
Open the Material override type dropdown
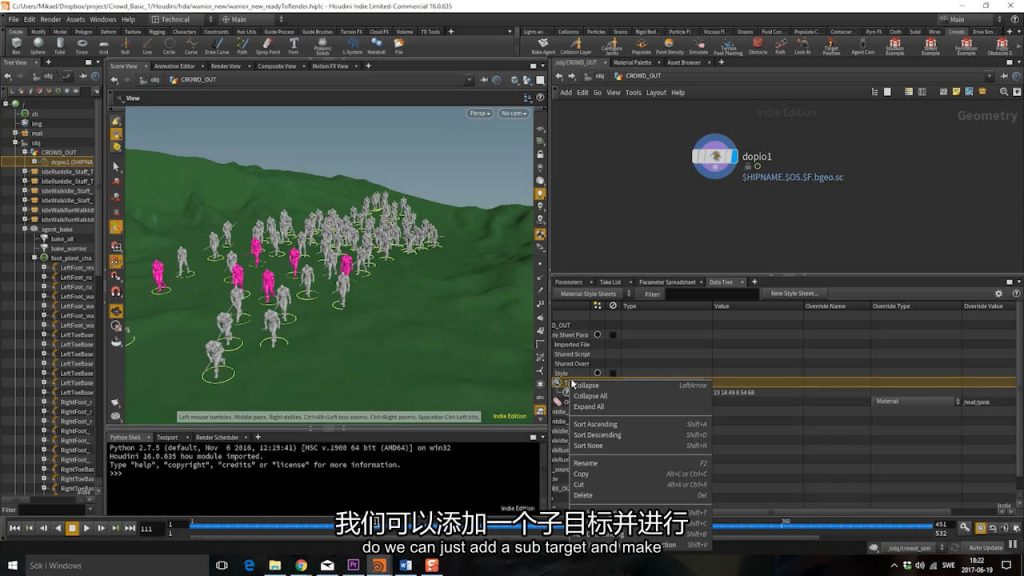(916, 402)
